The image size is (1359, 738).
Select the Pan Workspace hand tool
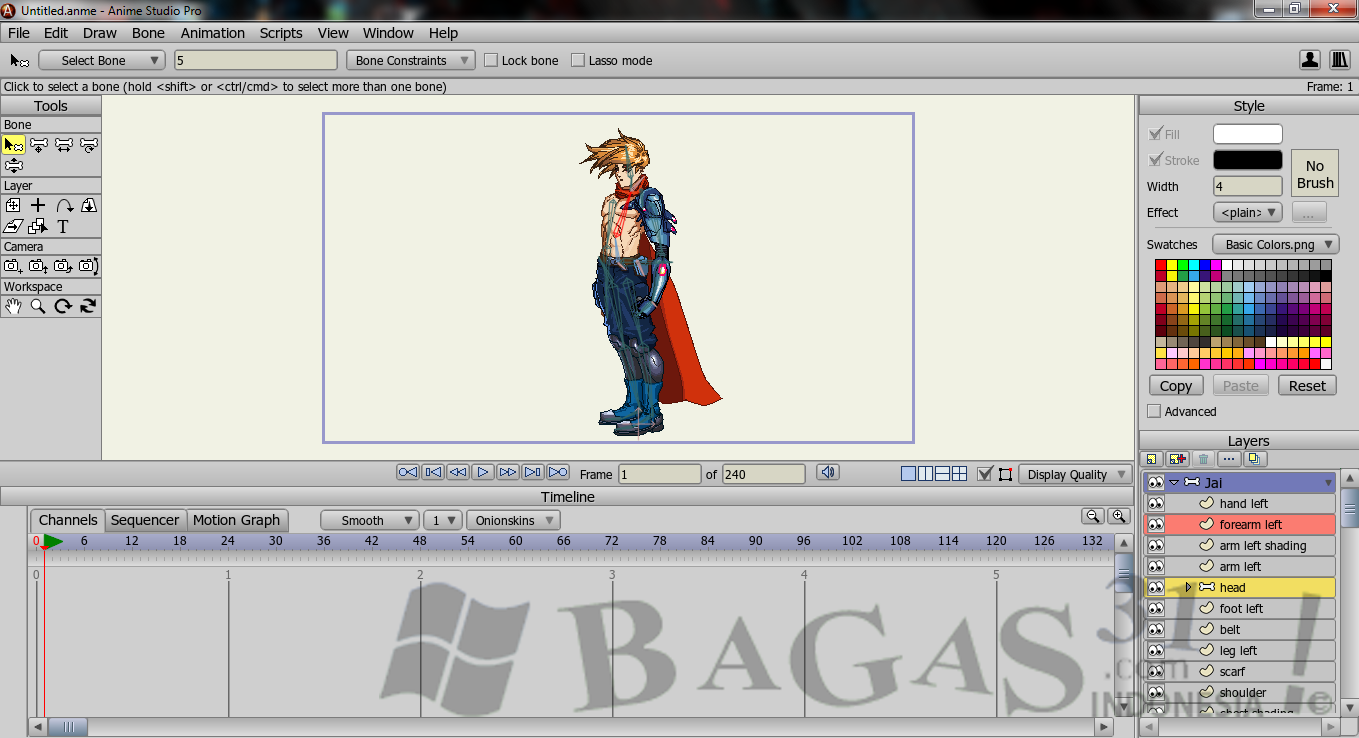14,306
